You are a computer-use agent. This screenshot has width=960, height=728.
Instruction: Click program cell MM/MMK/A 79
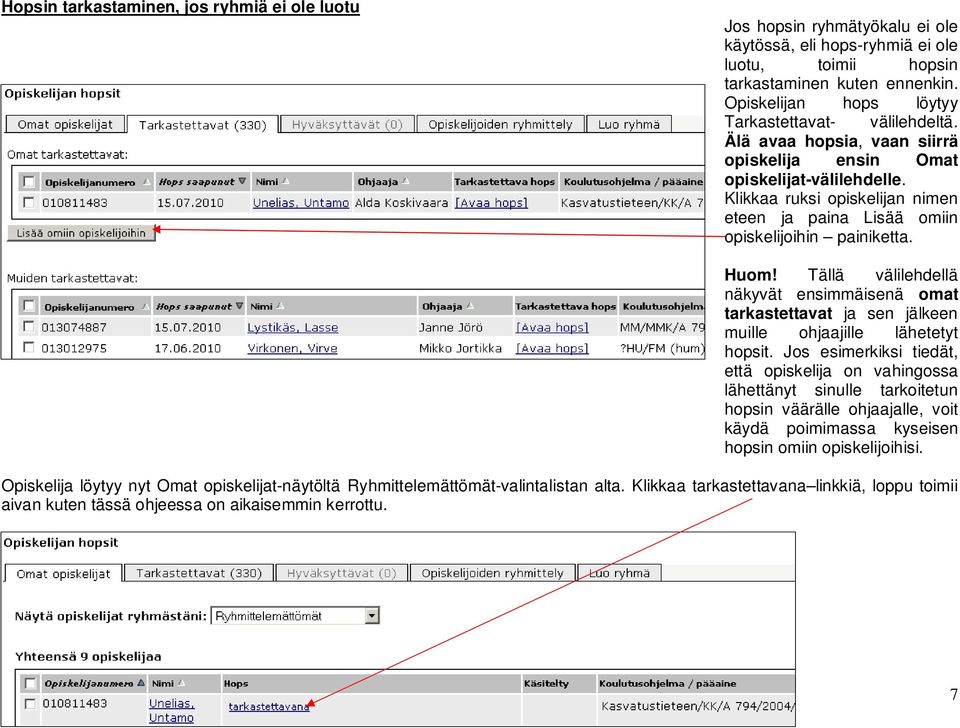[x=662, y=328]
